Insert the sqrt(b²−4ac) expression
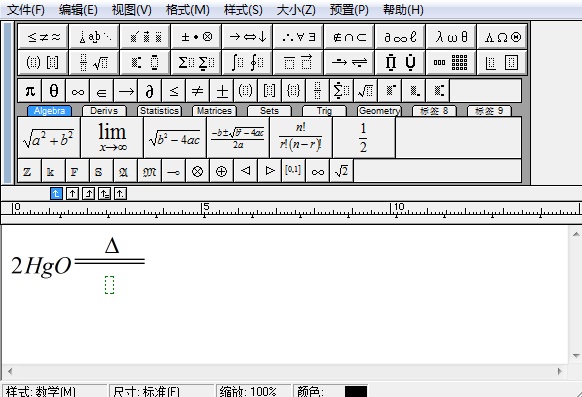 click(175, 138)
